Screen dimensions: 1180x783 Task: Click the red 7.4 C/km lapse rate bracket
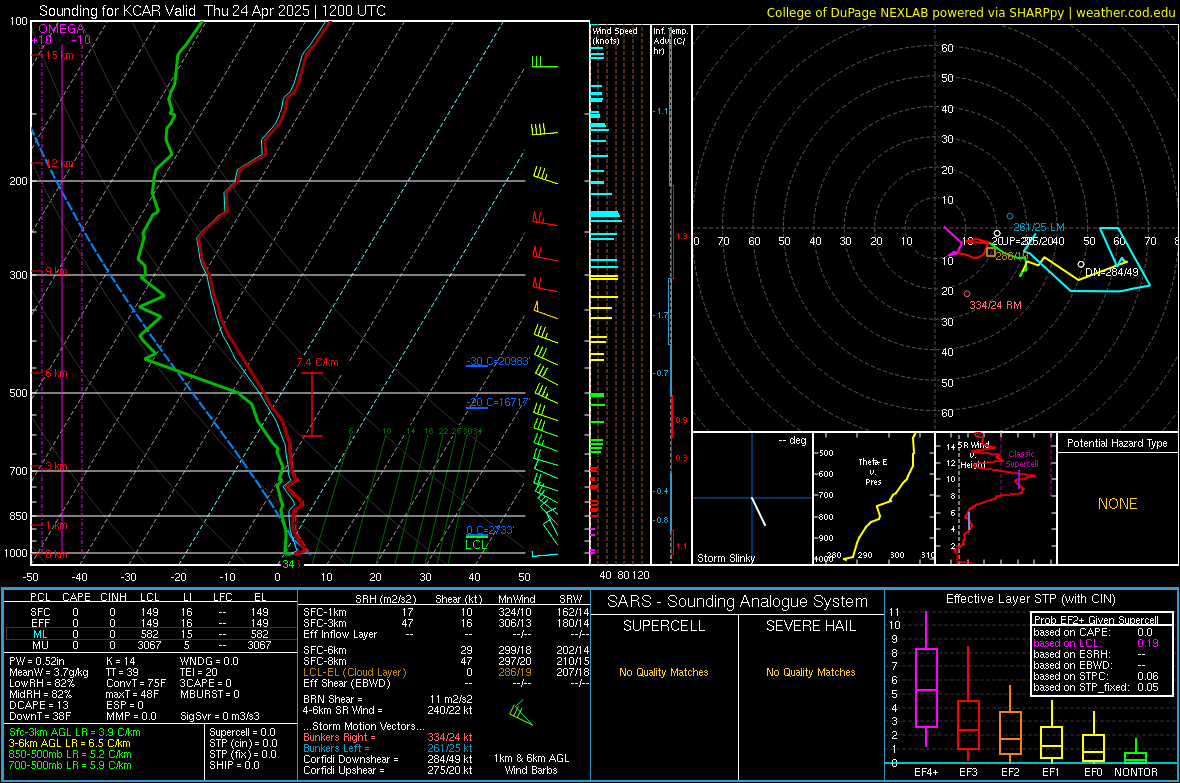click(x=312, y=404)
